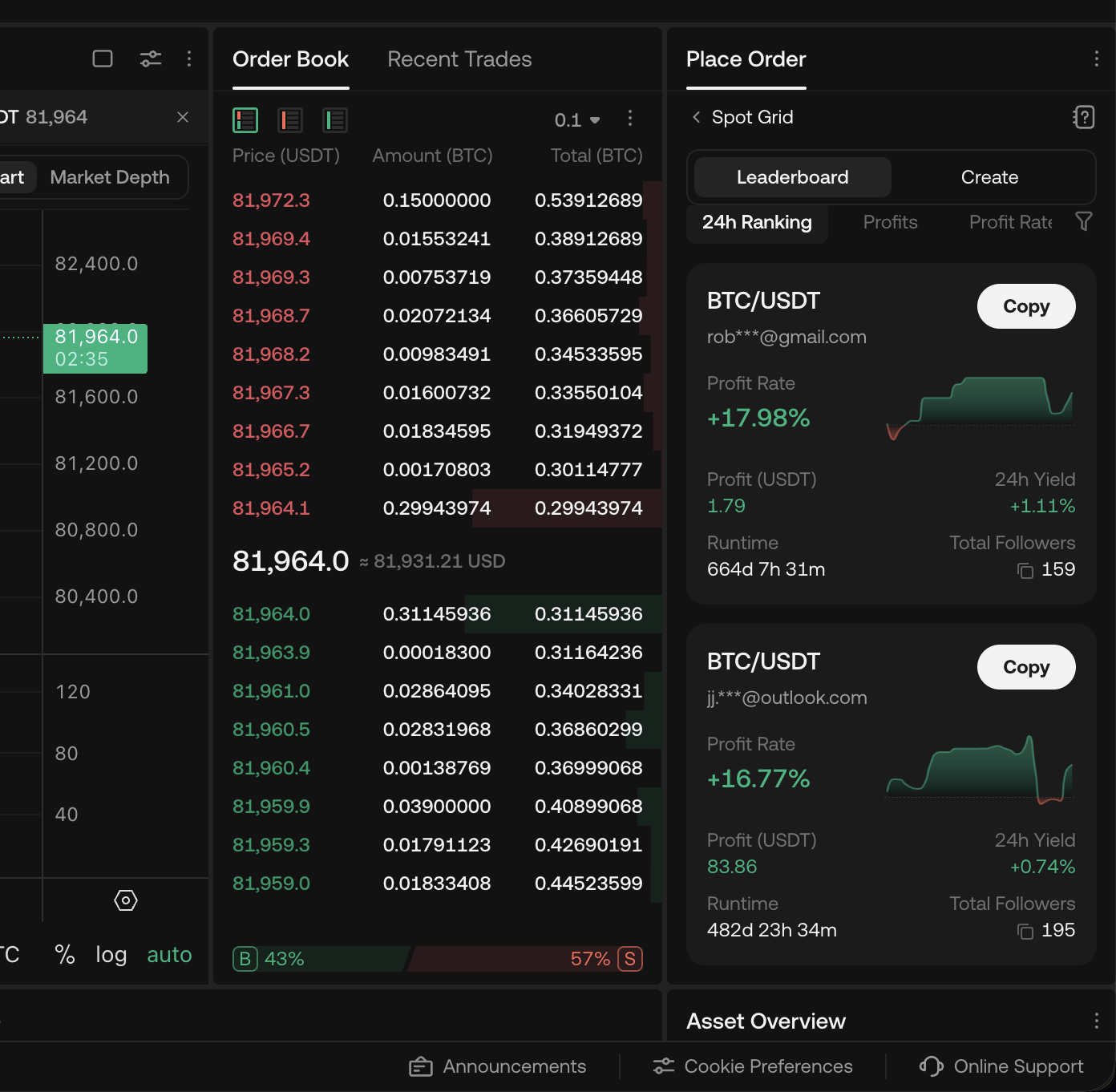
Task: Click the Cookie Preferences sliders icon
Action: pos(664,1066)
